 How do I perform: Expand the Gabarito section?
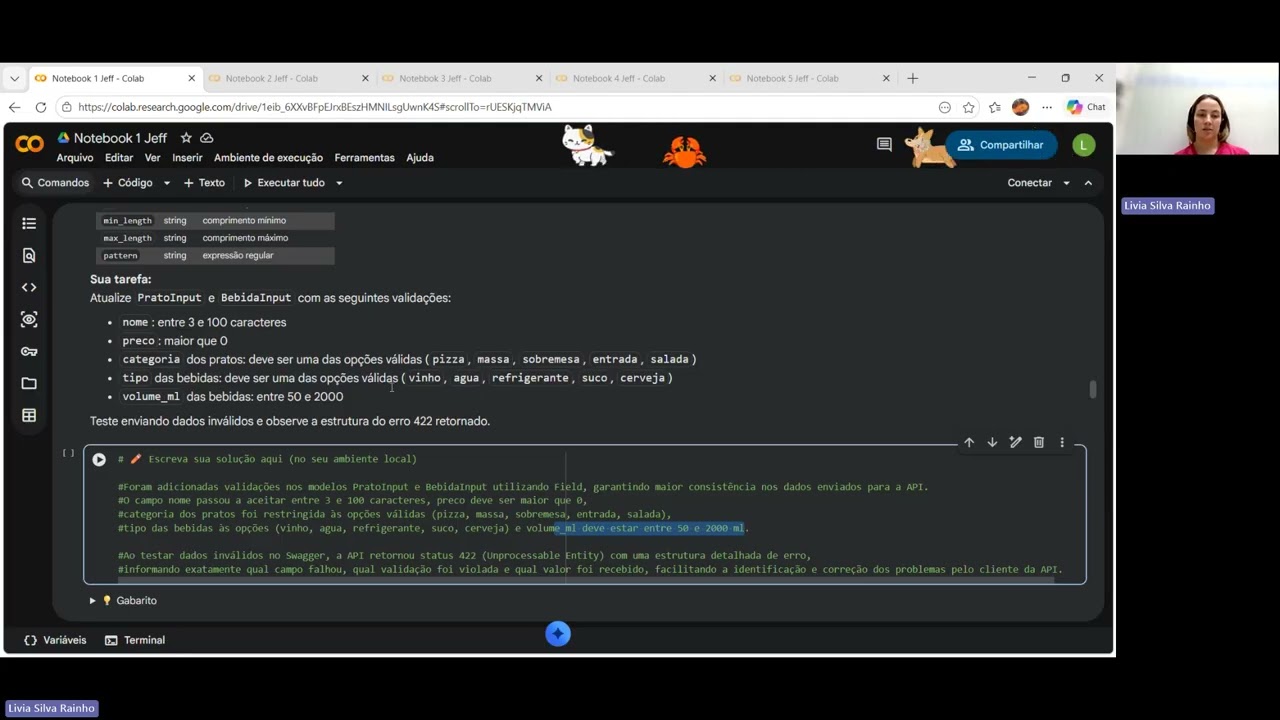tap(92, 600)
